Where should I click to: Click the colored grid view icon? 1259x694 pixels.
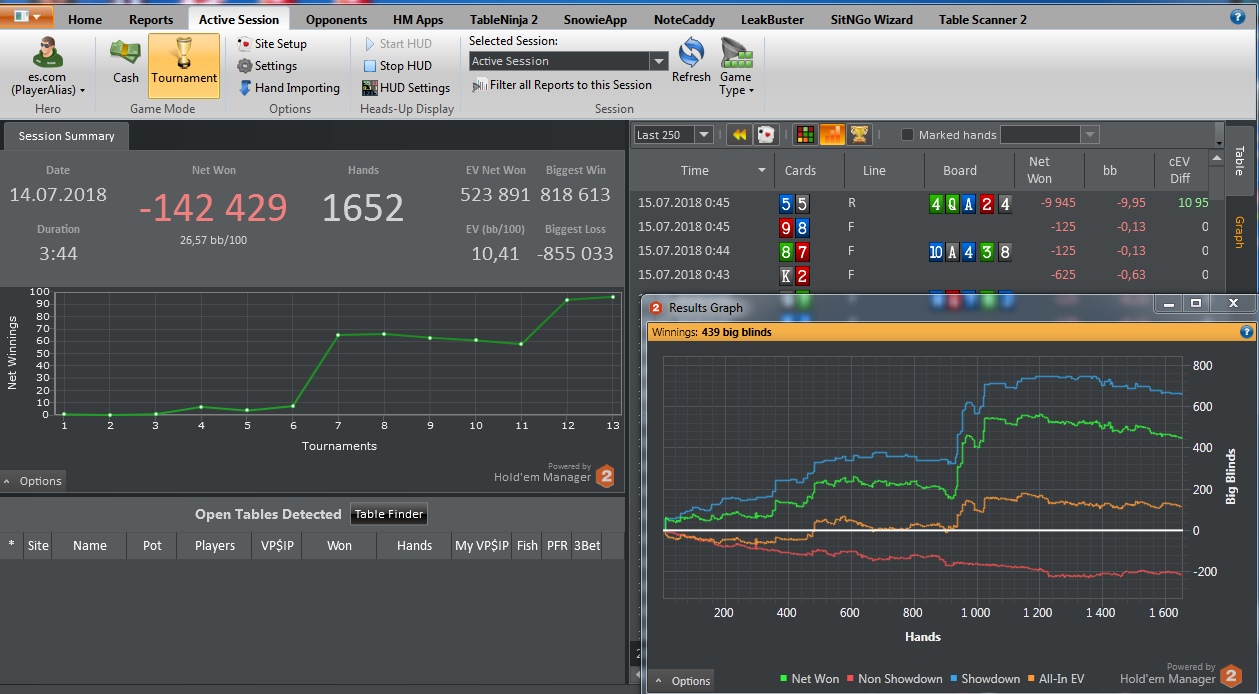(x=805, y=135)
